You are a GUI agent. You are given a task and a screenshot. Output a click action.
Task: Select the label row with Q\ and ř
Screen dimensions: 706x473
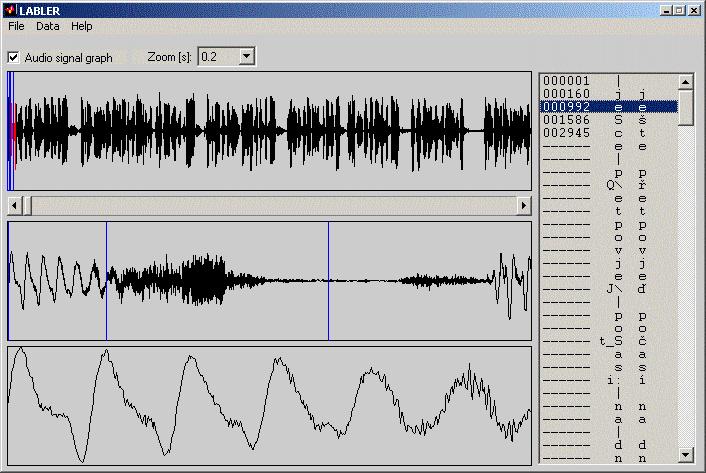(609, 185)
